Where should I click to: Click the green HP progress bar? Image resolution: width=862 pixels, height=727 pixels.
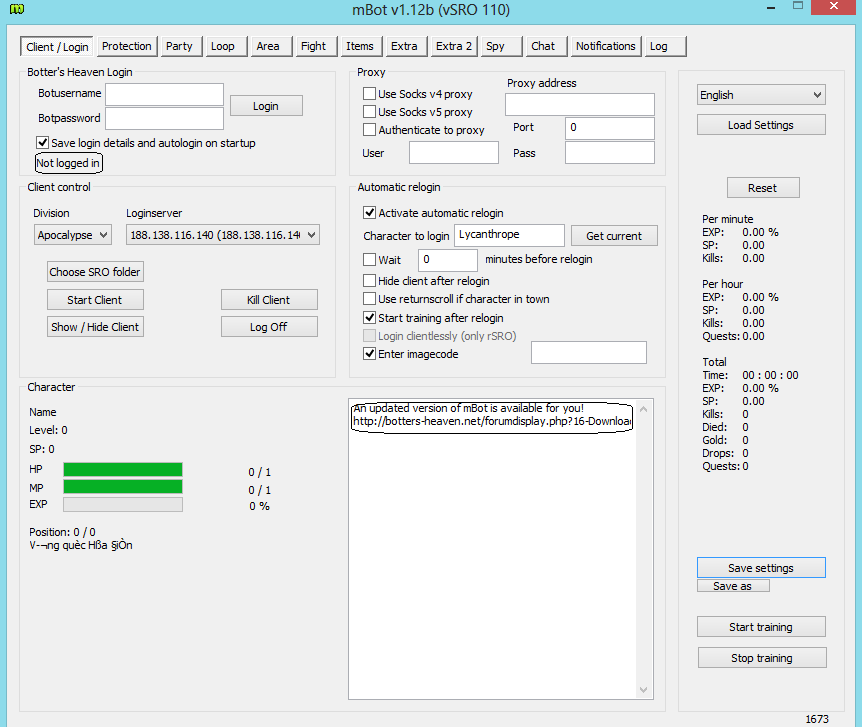(123, 469)
